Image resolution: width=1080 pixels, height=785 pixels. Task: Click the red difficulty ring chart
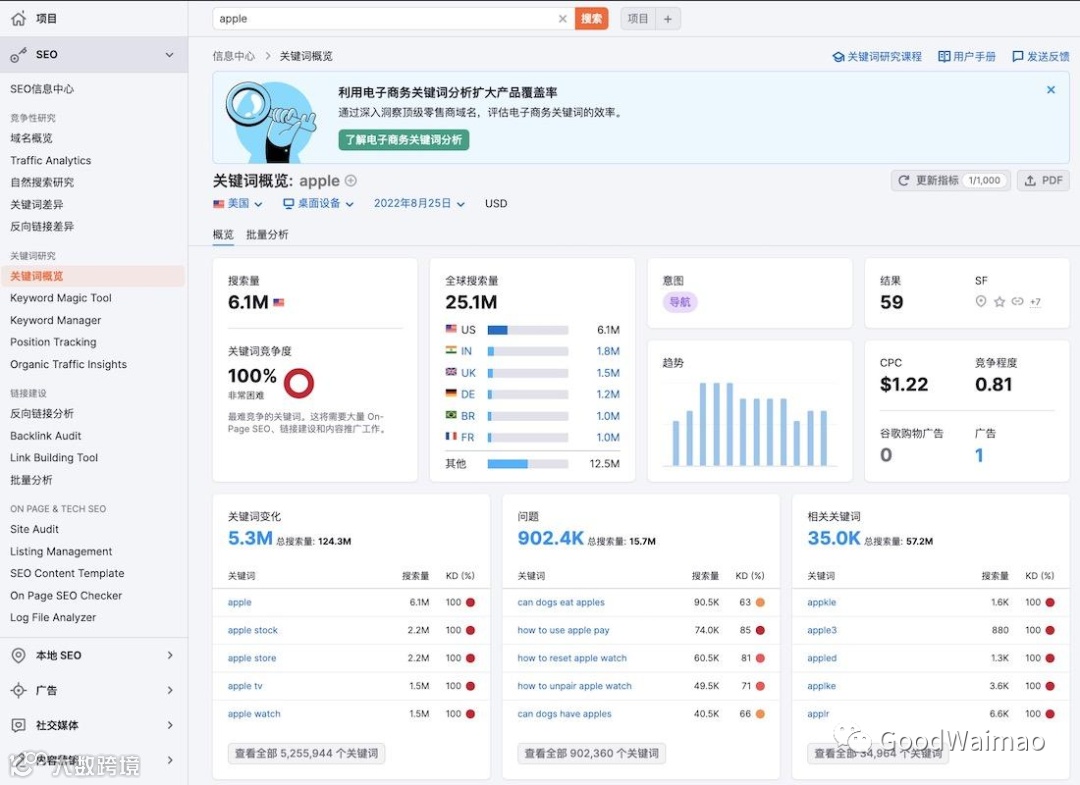tap(299, 383)
